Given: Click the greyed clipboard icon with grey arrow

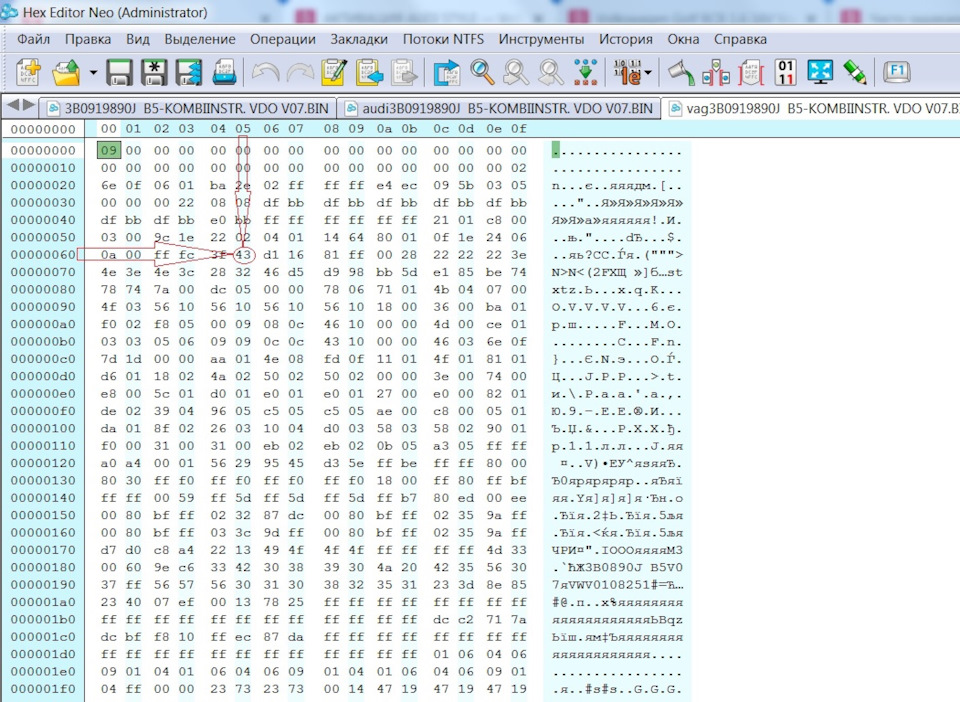Looking at the screenshot, I should click(404, 72).
